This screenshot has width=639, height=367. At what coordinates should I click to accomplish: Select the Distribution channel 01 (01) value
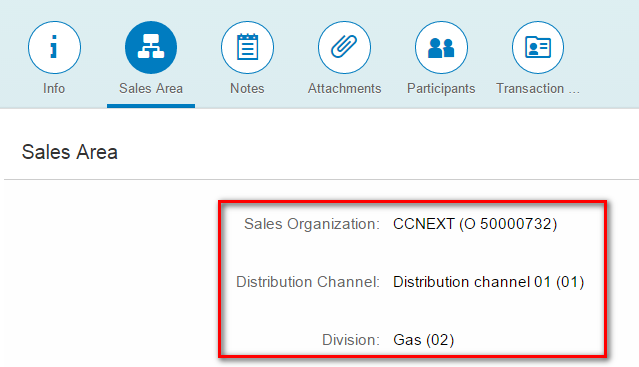pyautogui.click(x=489, y=282)
